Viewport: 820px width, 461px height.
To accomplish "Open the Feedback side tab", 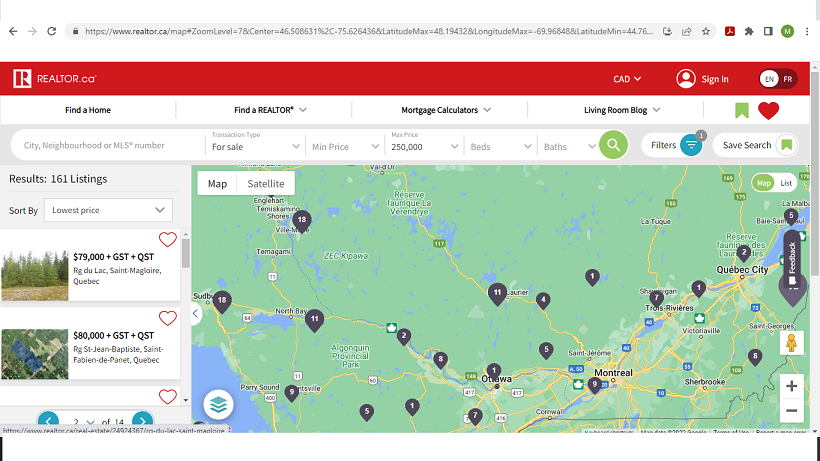I will (792, 260).
